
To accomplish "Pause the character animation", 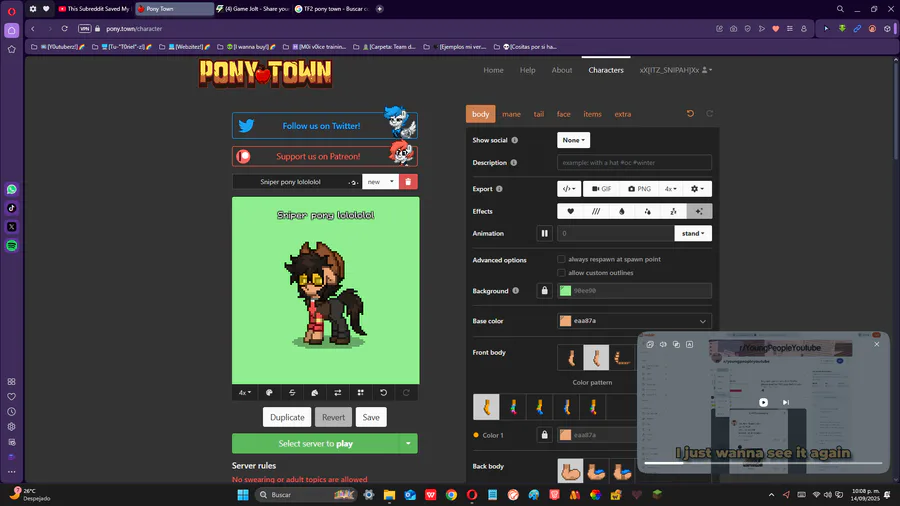I will coord(545,233).
